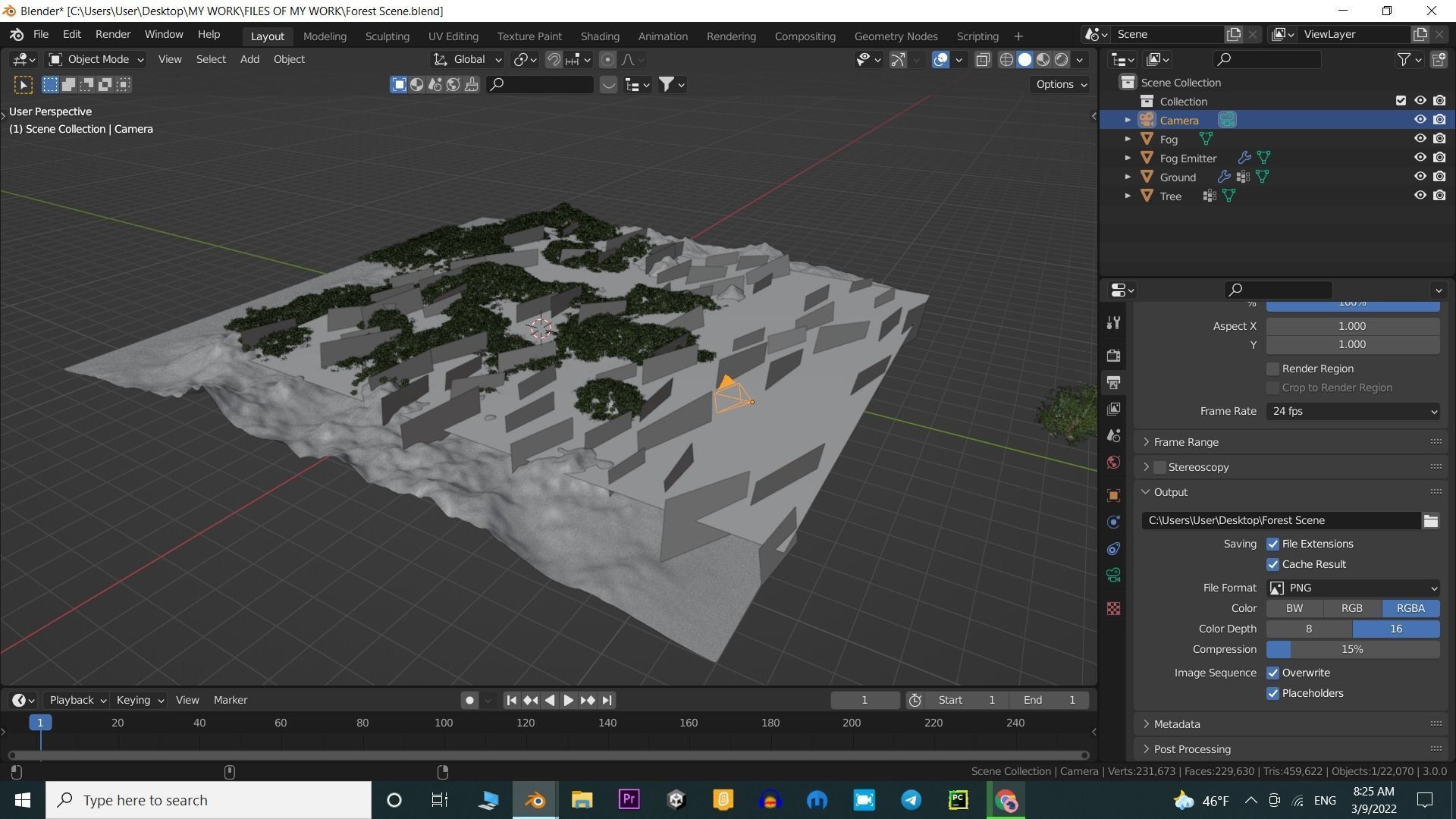This screenshot has height=819, width=1456.
Task: Open the Object Mode dropdown
Action: tap(96, 59)
